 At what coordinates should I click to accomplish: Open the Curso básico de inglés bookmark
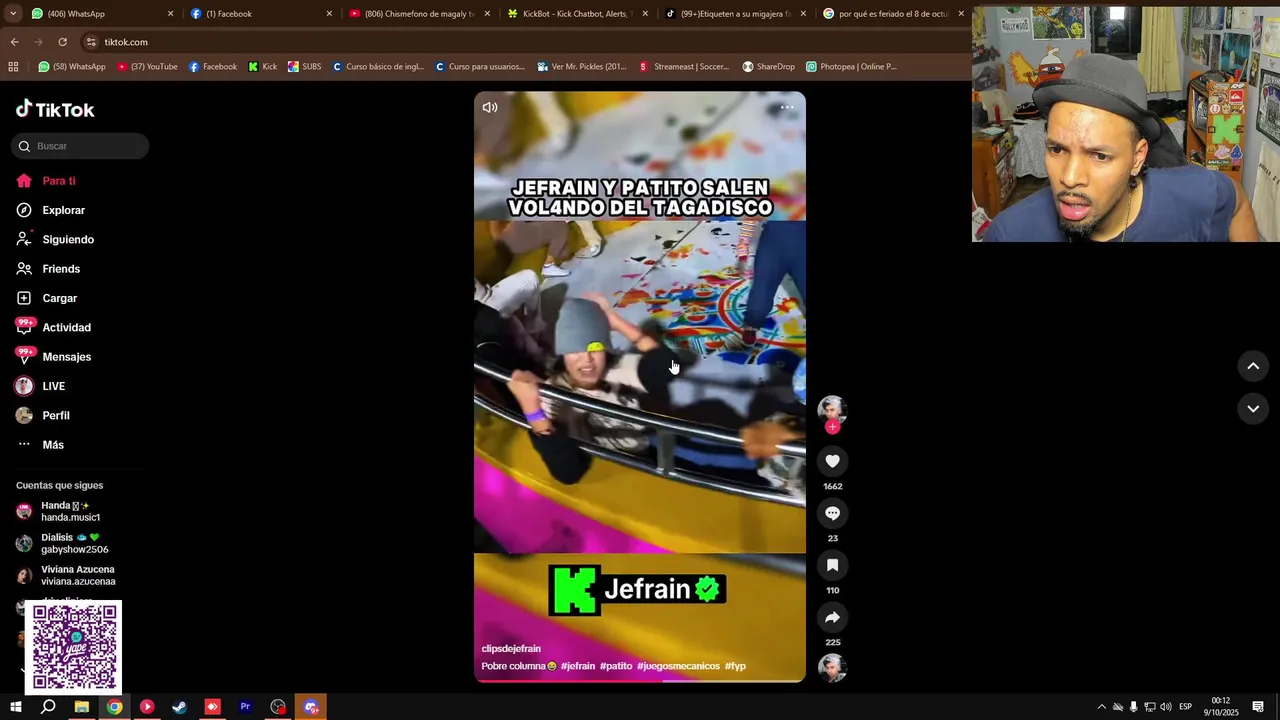(x=378, y=67)
